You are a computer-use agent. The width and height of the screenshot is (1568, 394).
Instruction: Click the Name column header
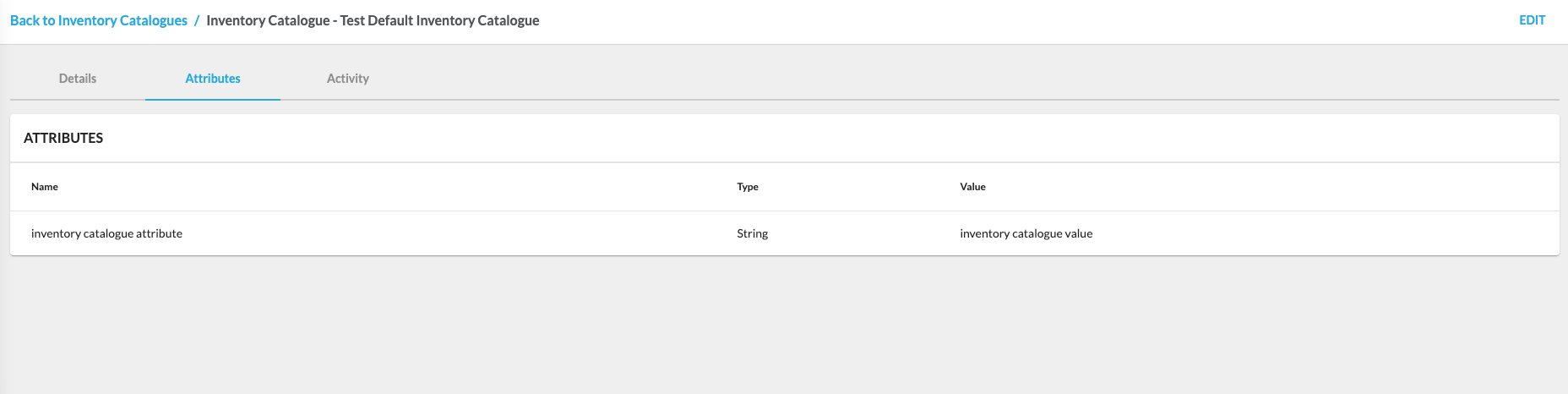[45, 187]
